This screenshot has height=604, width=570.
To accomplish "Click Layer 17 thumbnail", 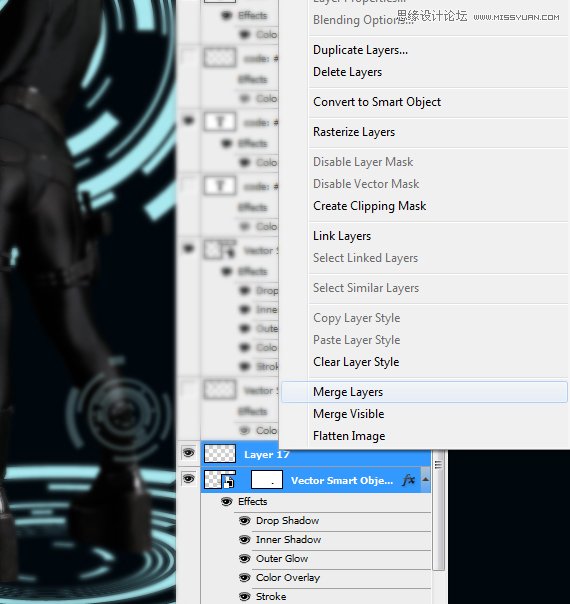I will pos(220,453).
